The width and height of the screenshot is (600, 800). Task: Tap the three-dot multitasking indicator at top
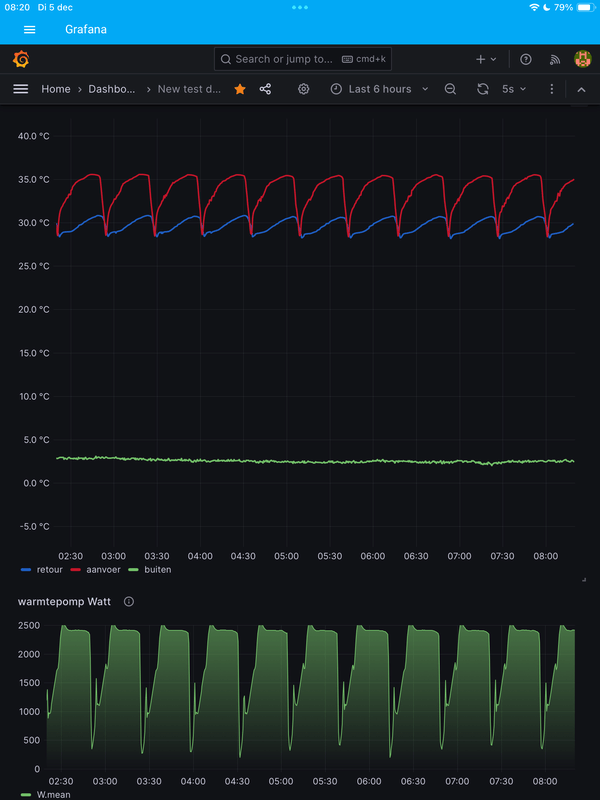coord(300,7)
